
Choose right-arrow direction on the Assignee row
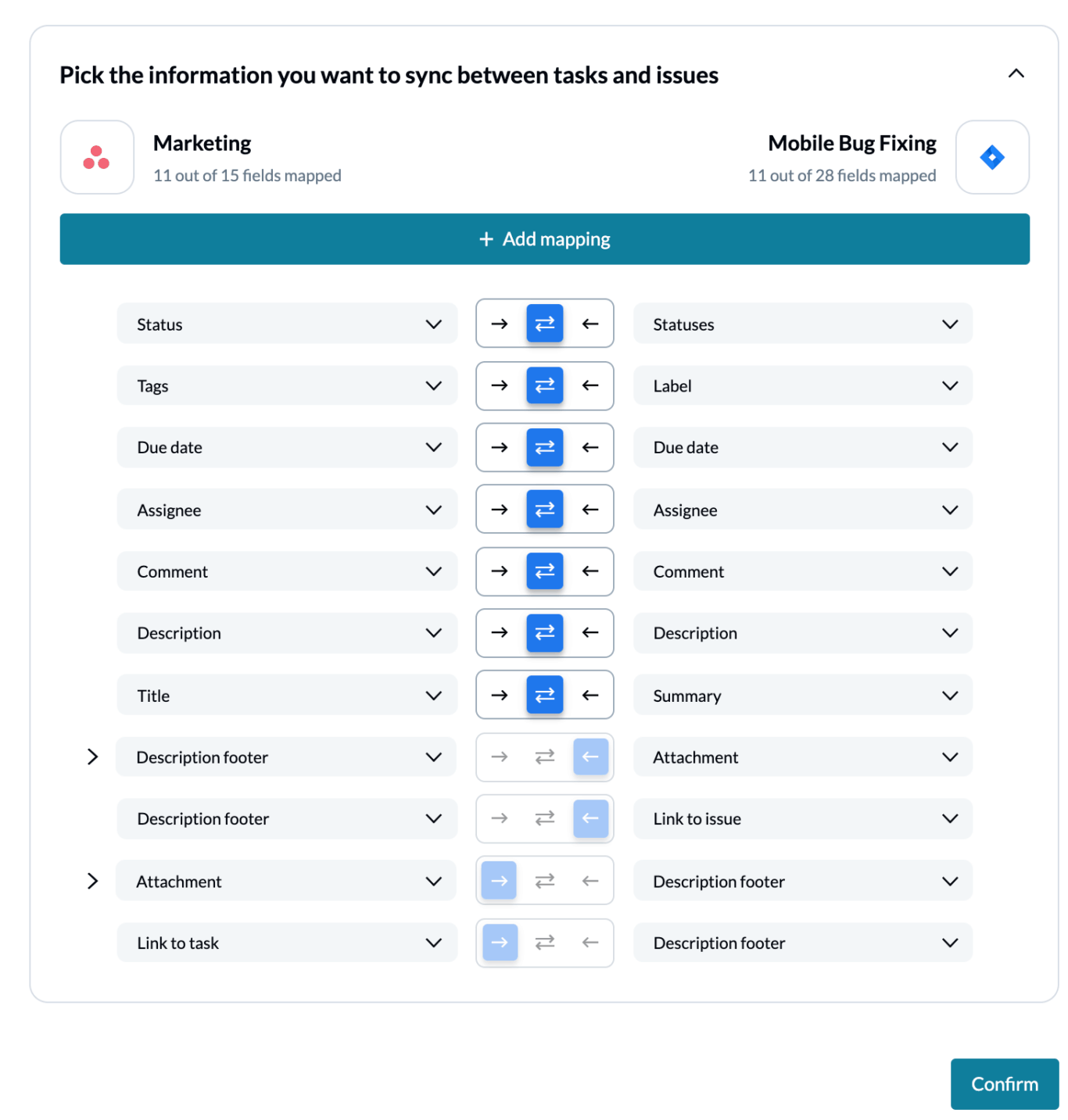500,510
